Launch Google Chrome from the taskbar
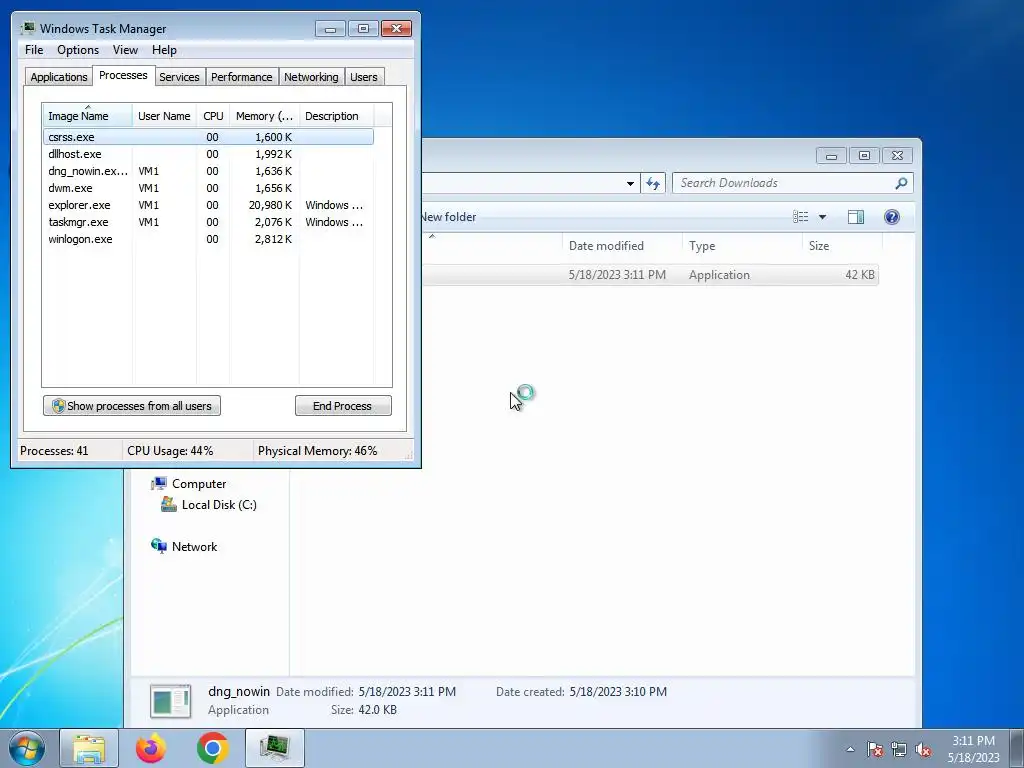Viewport: 1024px width, 768px height. tap(212, 748)
